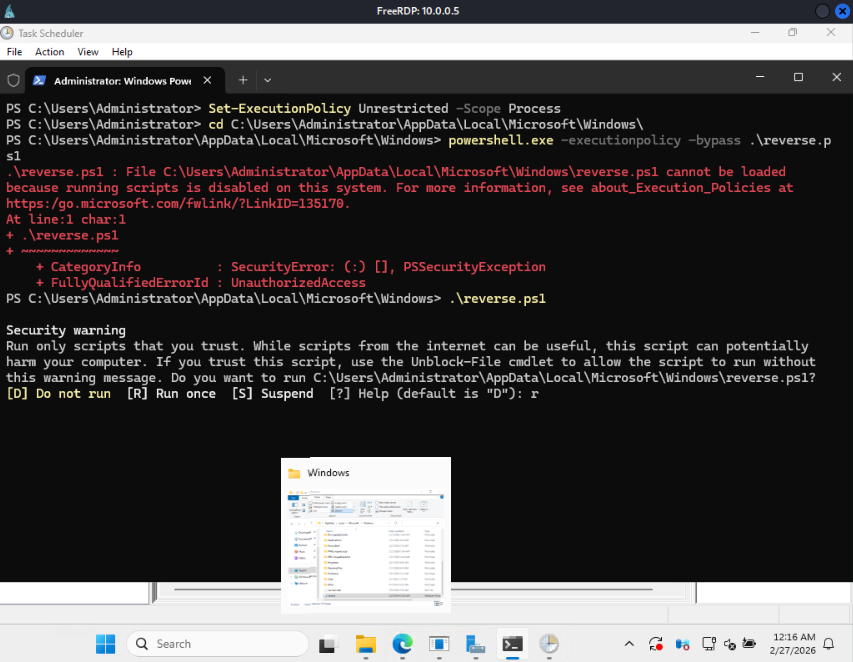
Task: Open the blue window app on taskbar
Action: [439, 644]
